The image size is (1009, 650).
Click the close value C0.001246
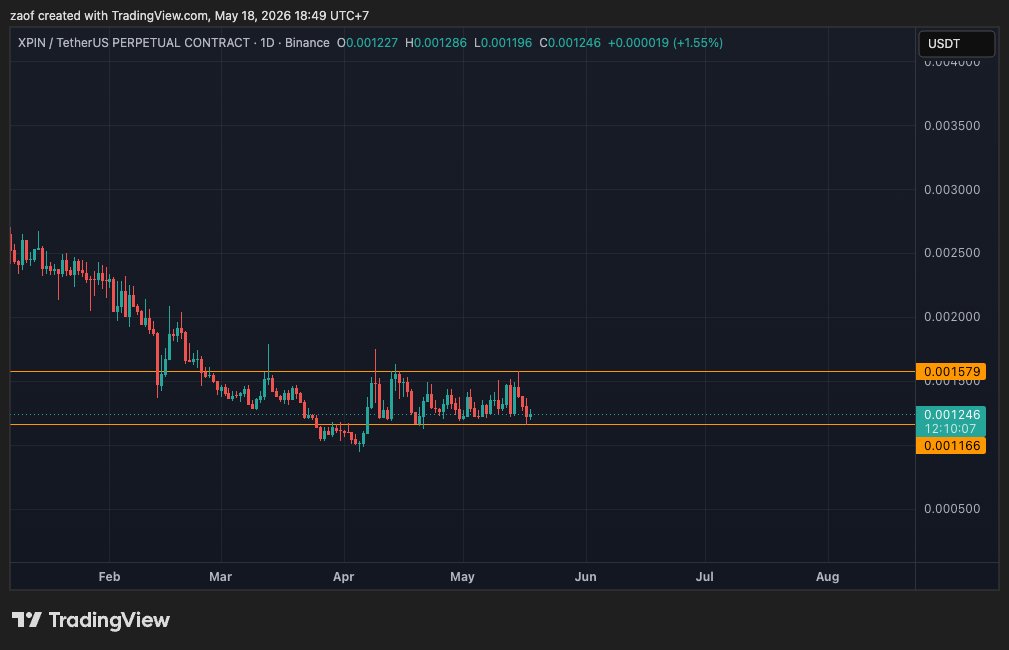click(x=569, y=43)
